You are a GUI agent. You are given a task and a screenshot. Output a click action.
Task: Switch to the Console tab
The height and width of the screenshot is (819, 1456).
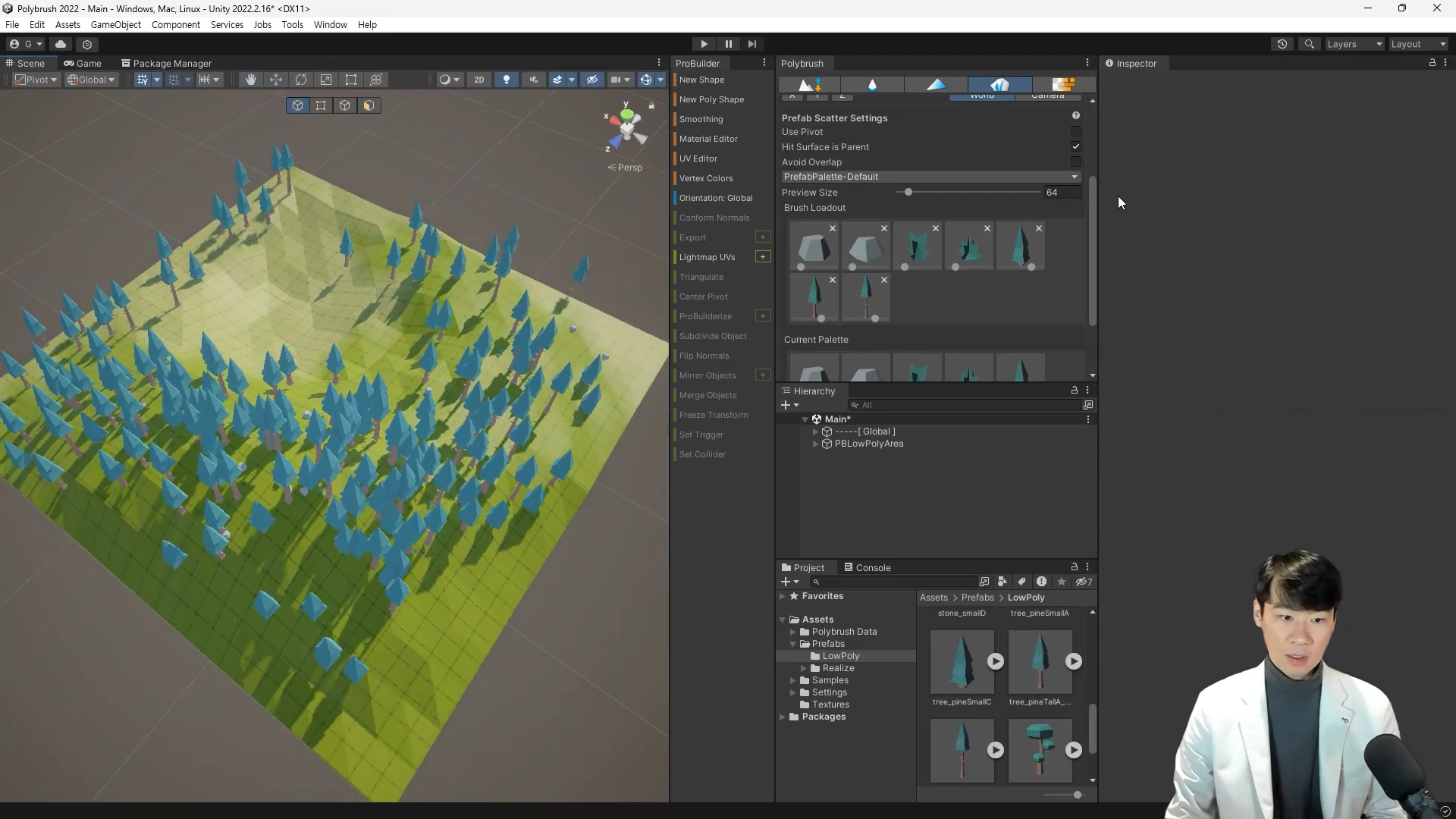(x=868, y=567)
